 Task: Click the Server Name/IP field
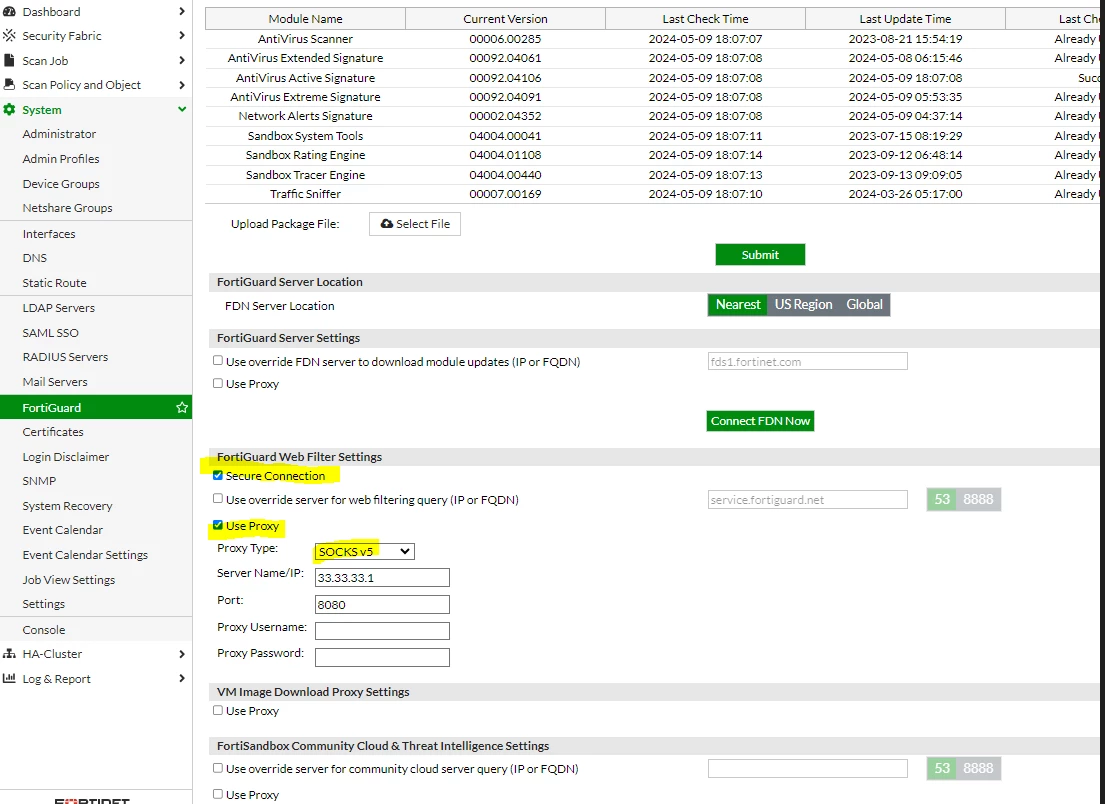[382, 578]
